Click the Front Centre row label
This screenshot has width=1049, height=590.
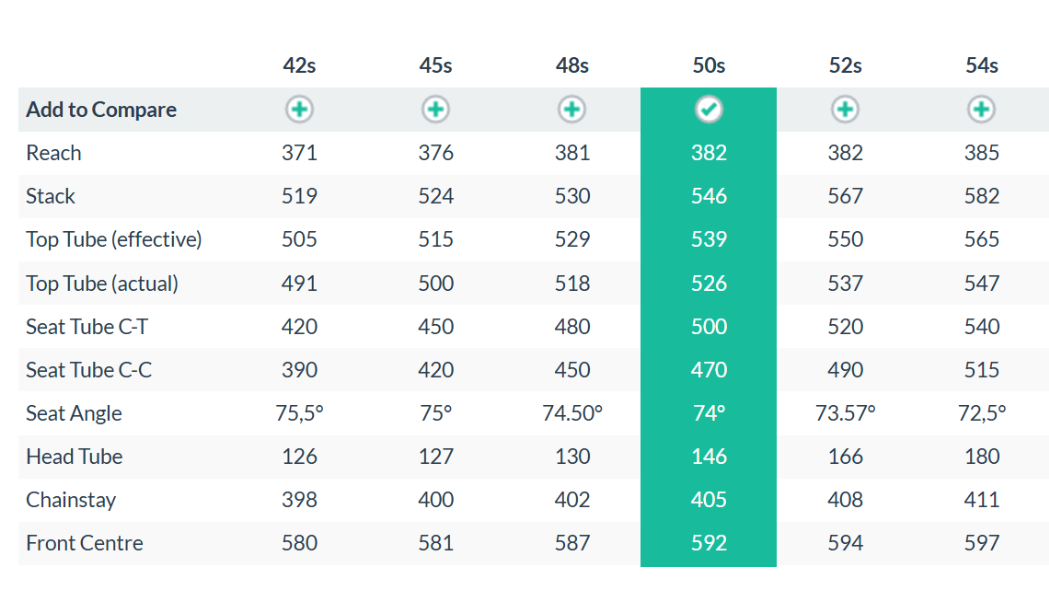click(x=84, y=543)
